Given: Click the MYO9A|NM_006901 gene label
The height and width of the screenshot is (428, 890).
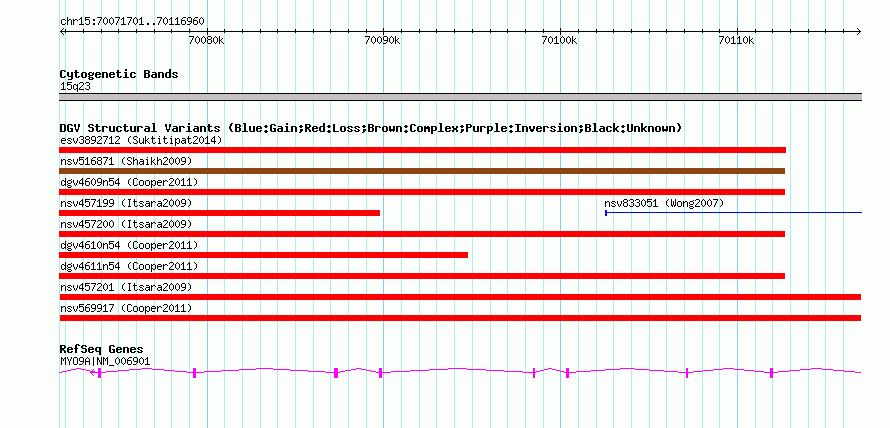Looking at the screenshot, I should [x=105, y=361].
